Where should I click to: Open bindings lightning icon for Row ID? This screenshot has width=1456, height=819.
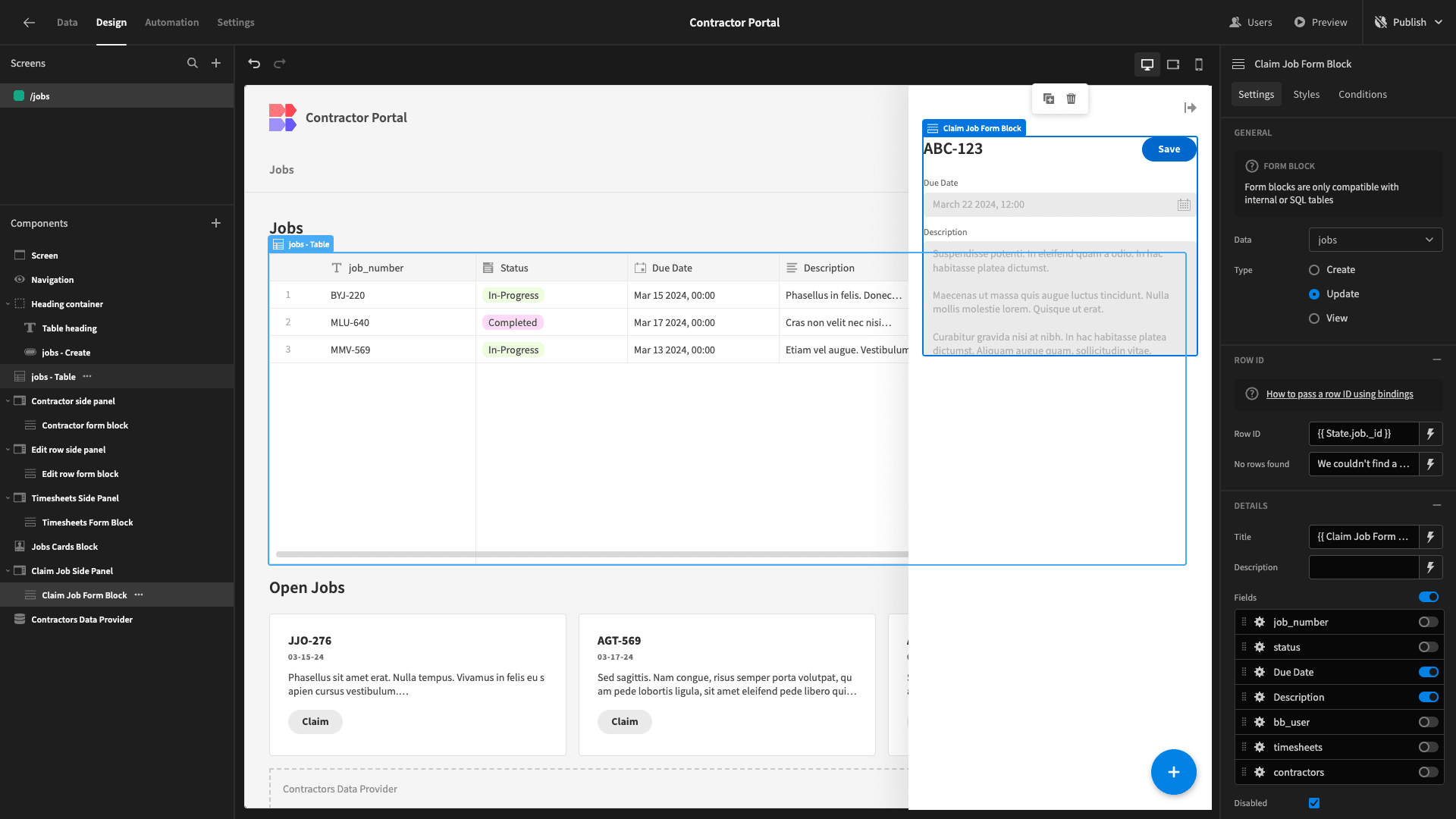pyautogui.click(x=1430, y=434)
